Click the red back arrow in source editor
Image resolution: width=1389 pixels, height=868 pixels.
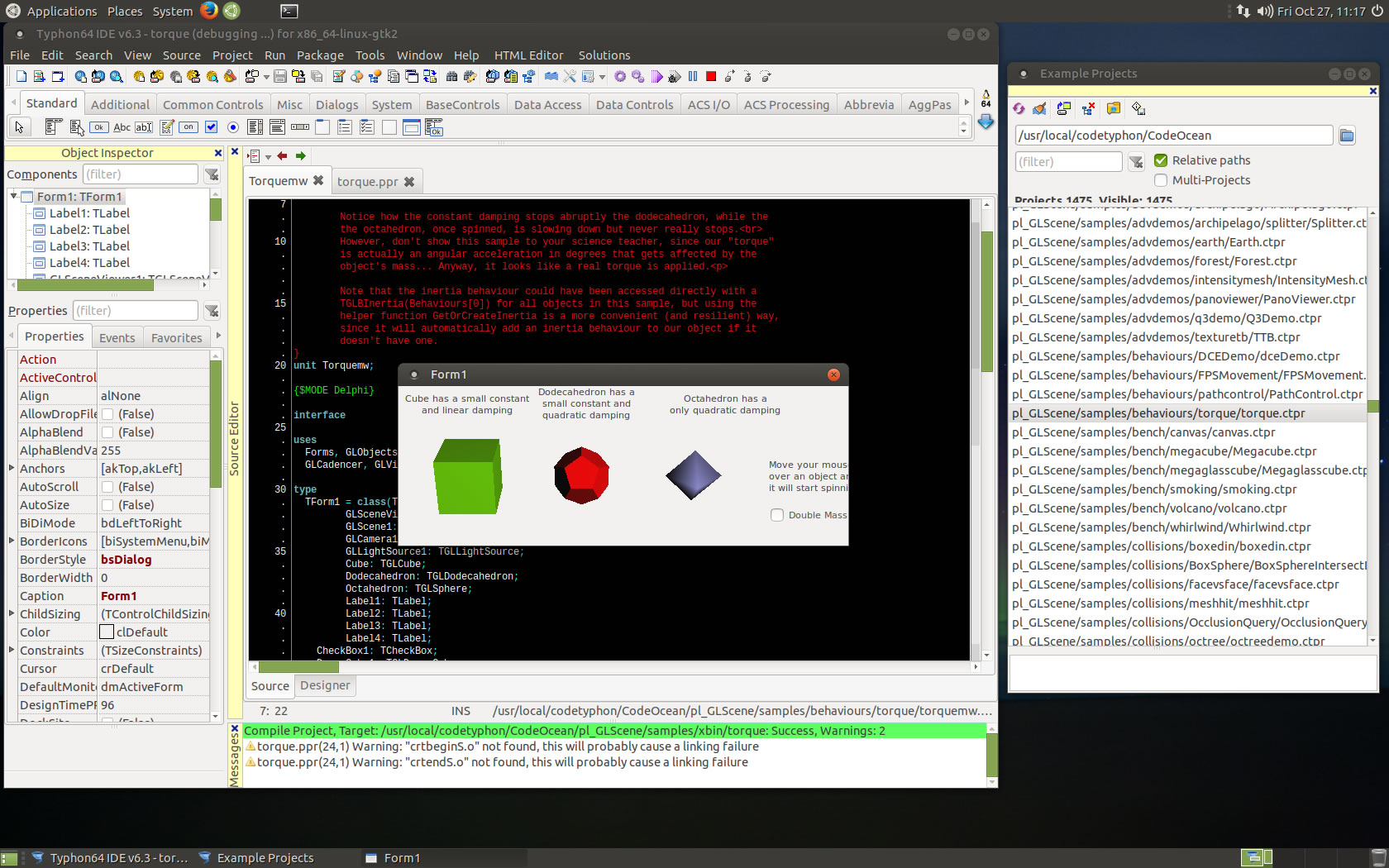282,155
